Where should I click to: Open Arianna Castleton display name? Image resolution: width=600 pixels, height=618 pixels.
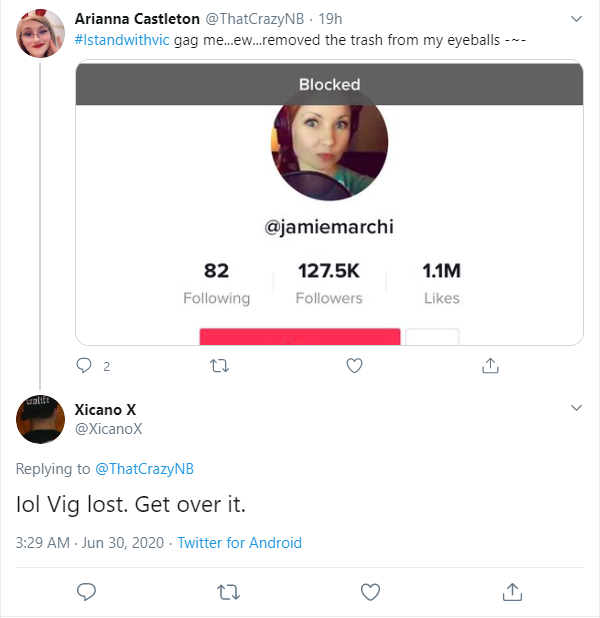pyautogui.click(x=137, y=19)
